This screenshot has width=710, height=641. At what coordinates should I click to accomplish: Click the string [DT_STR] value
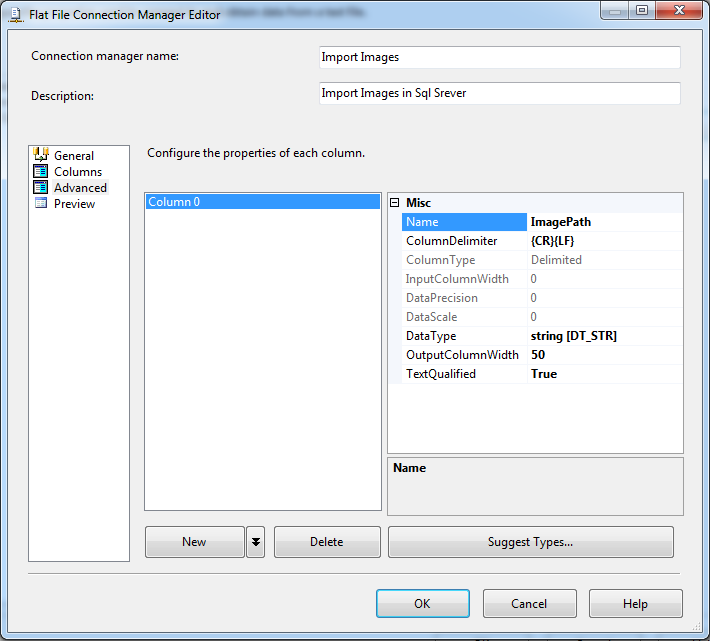pos(604,336)
